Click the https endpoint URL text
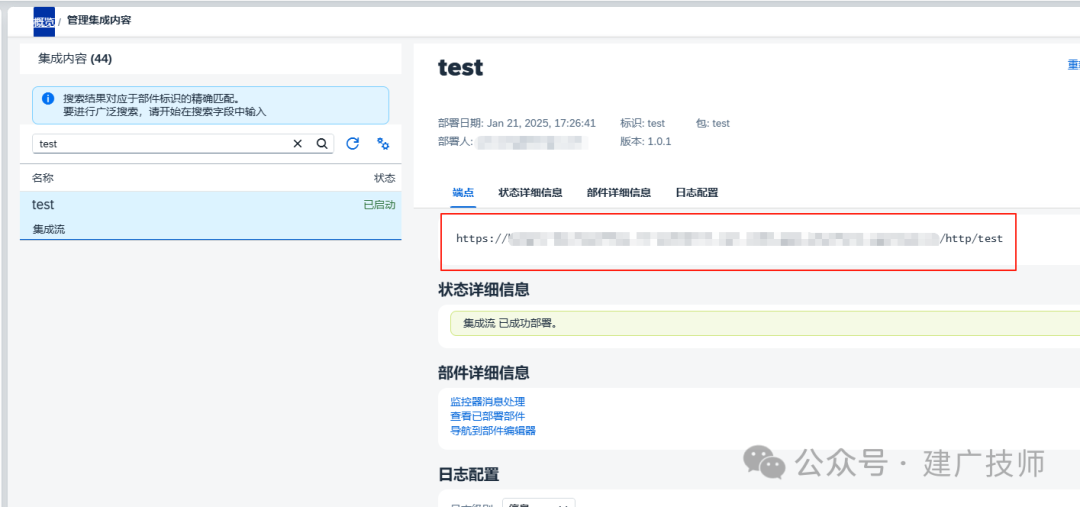The image size is (1080, 507). click(729, 238)
